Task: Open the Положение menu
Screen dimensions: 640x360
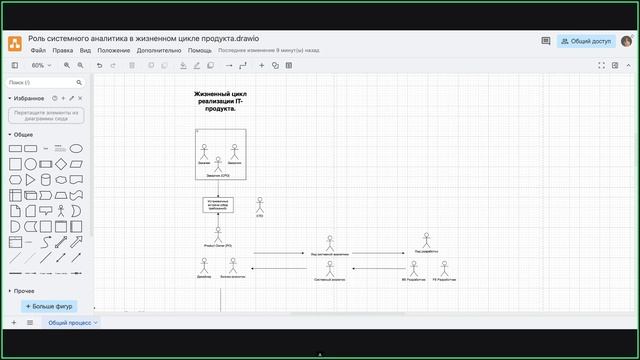Action: (x=113, y=51)
